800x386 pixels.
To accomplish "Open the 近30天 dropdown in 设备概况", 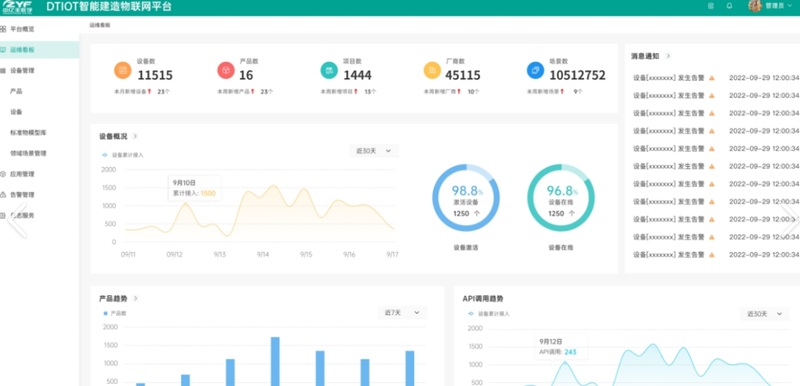I will (374, 151).
